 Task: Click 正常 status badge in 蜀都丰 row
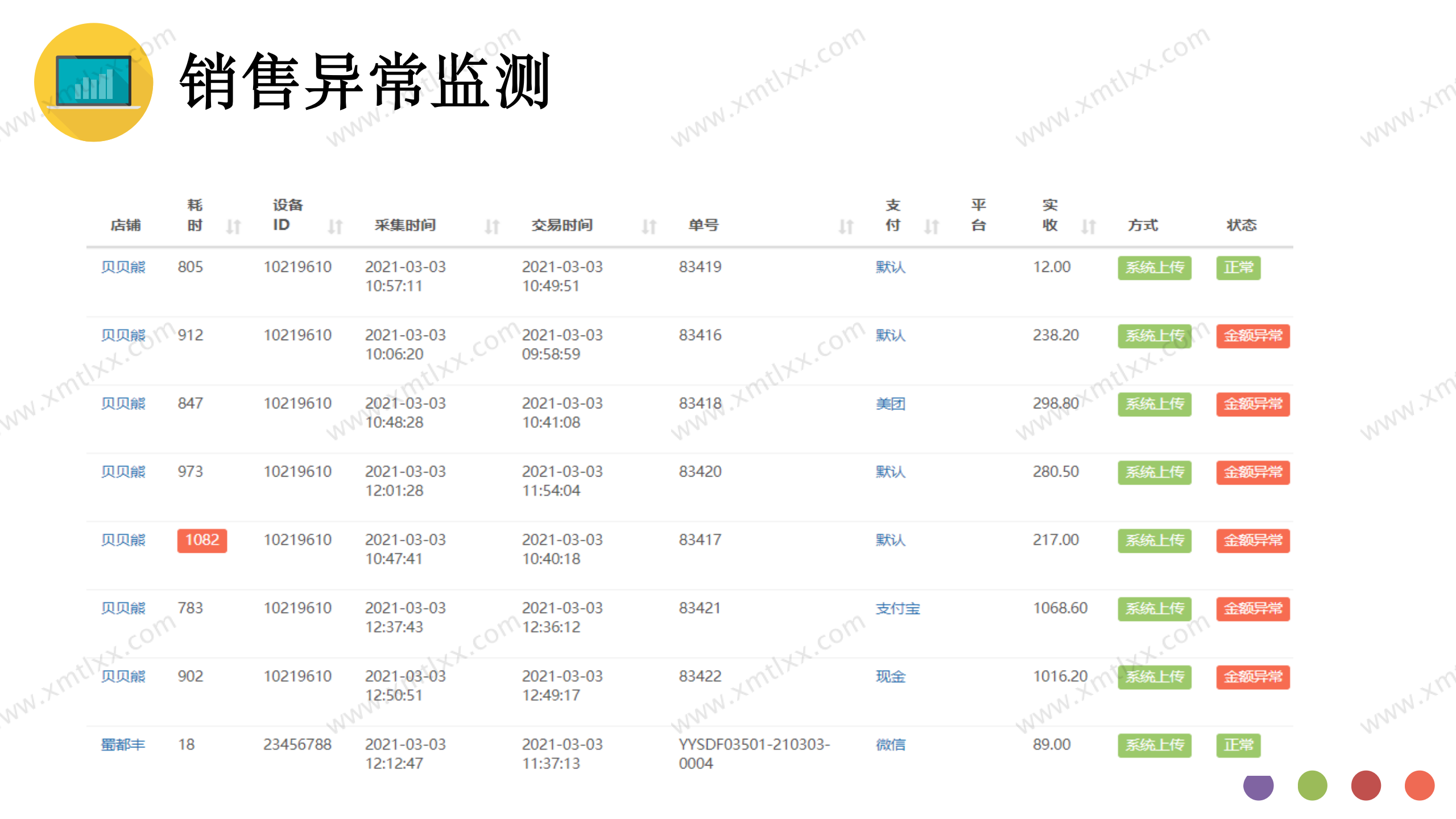pos(1239,746)
